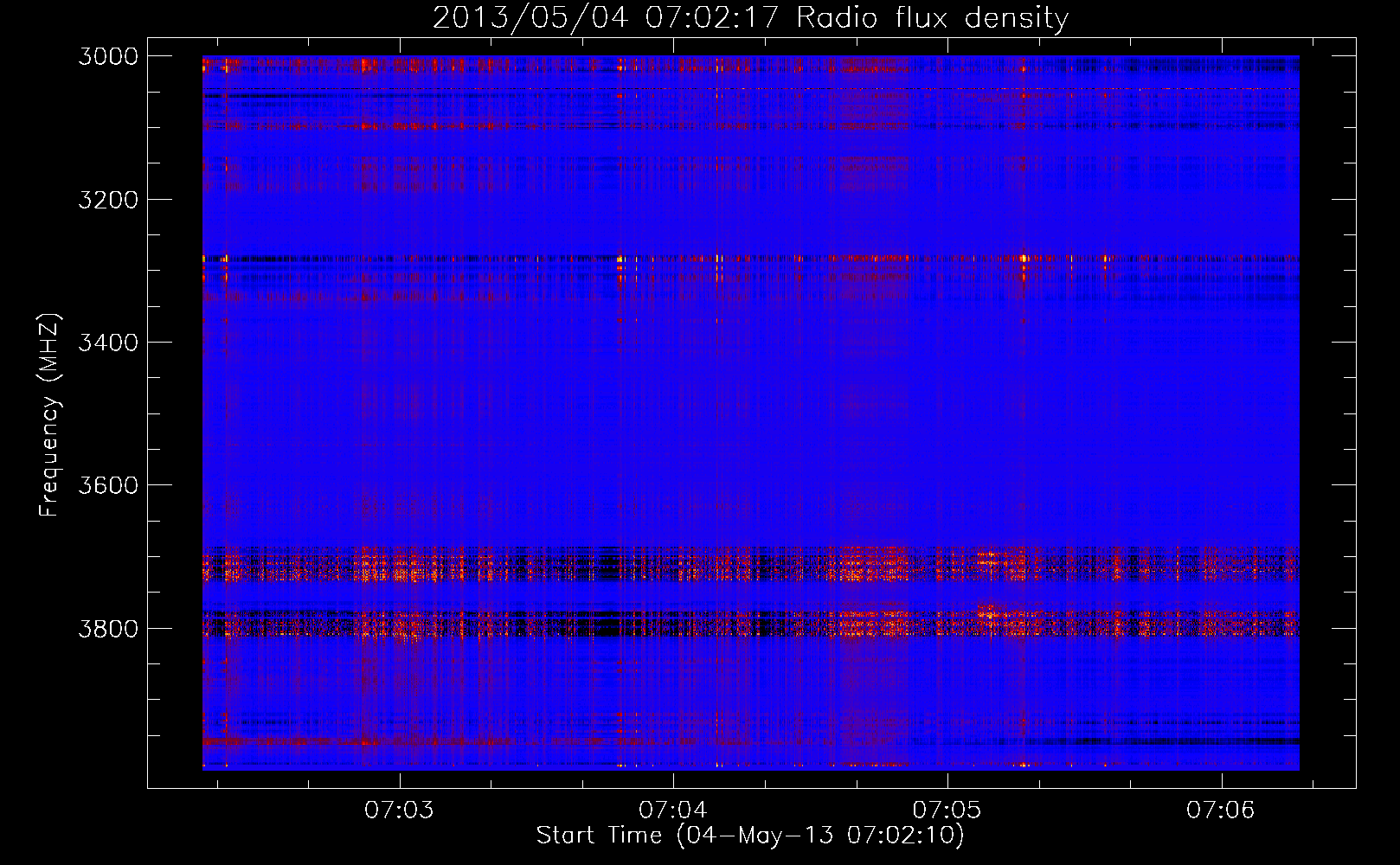Click the 07:06 time tick label
1400x865 pixels.
click(1221, 811)
